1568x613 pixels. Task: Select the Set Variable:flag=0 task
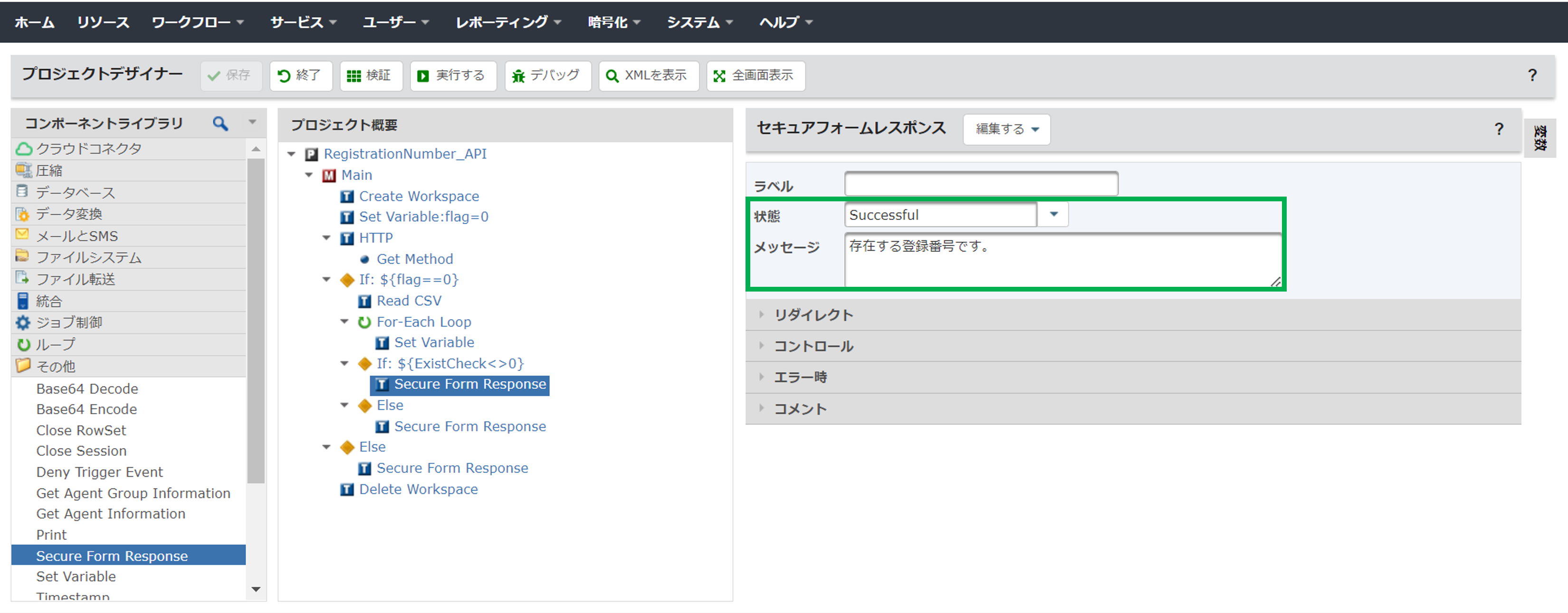(424, 217)
